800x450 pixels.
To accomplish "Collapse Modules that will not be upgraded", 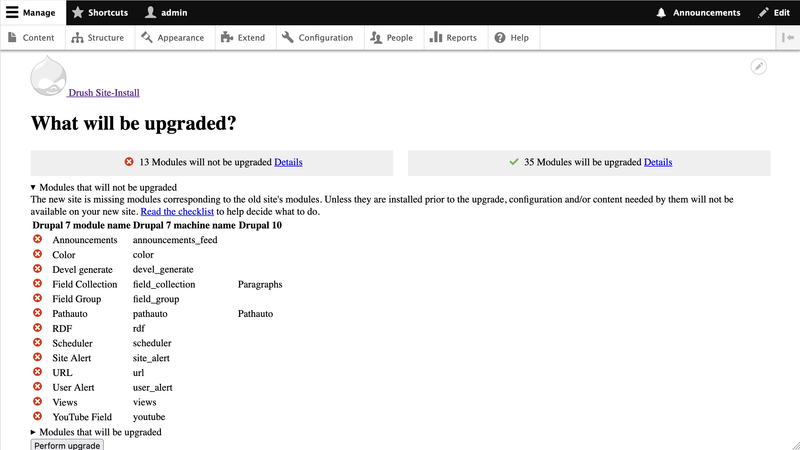I will tap(105, 187).
